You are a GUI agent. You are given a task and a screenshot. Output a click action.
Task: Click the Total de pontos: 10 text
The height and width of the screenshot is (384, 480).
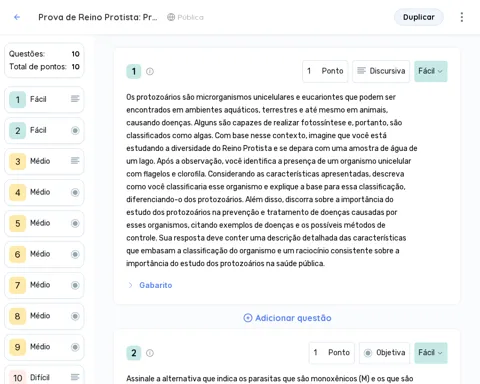click(44, 67)
